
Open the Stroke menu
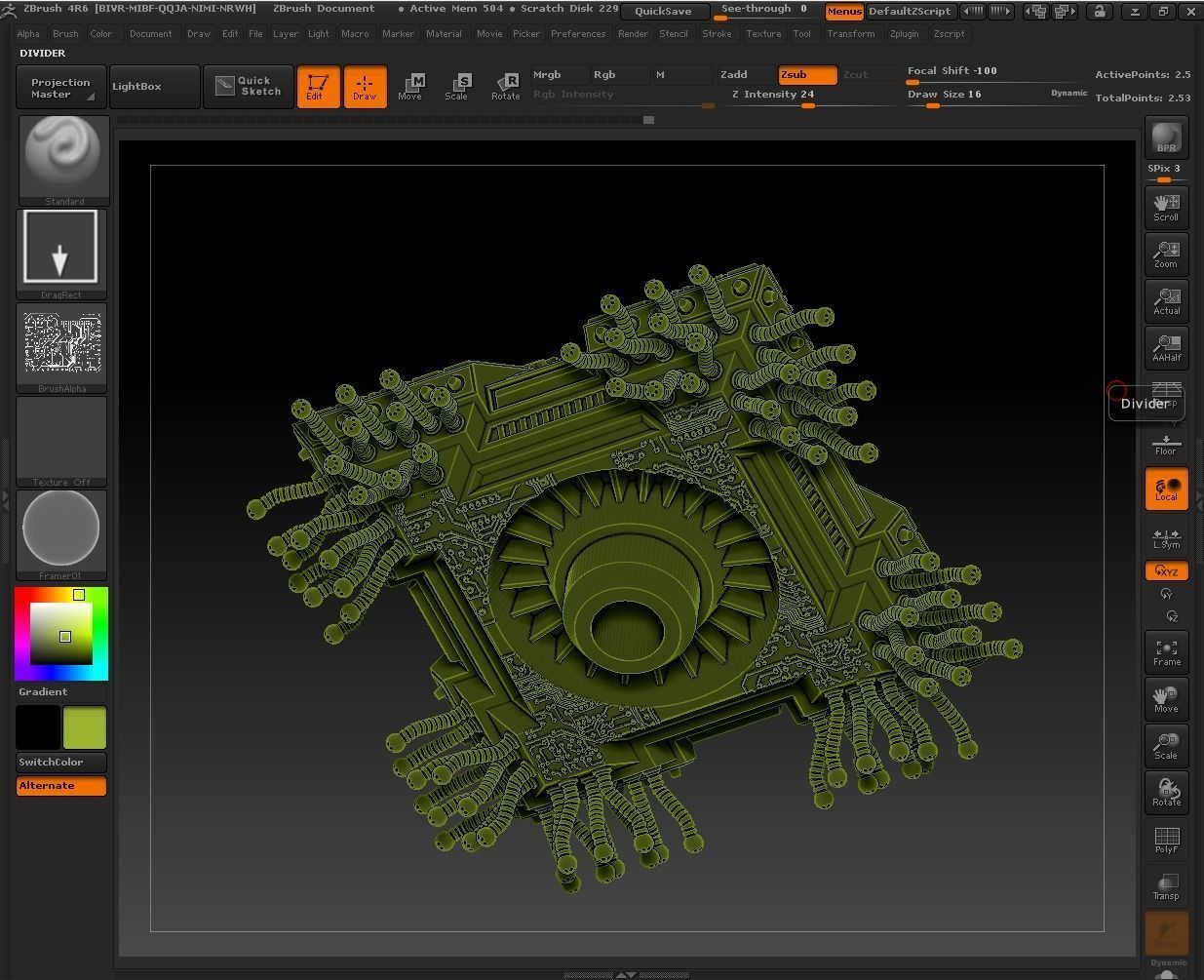pos(717,33)
